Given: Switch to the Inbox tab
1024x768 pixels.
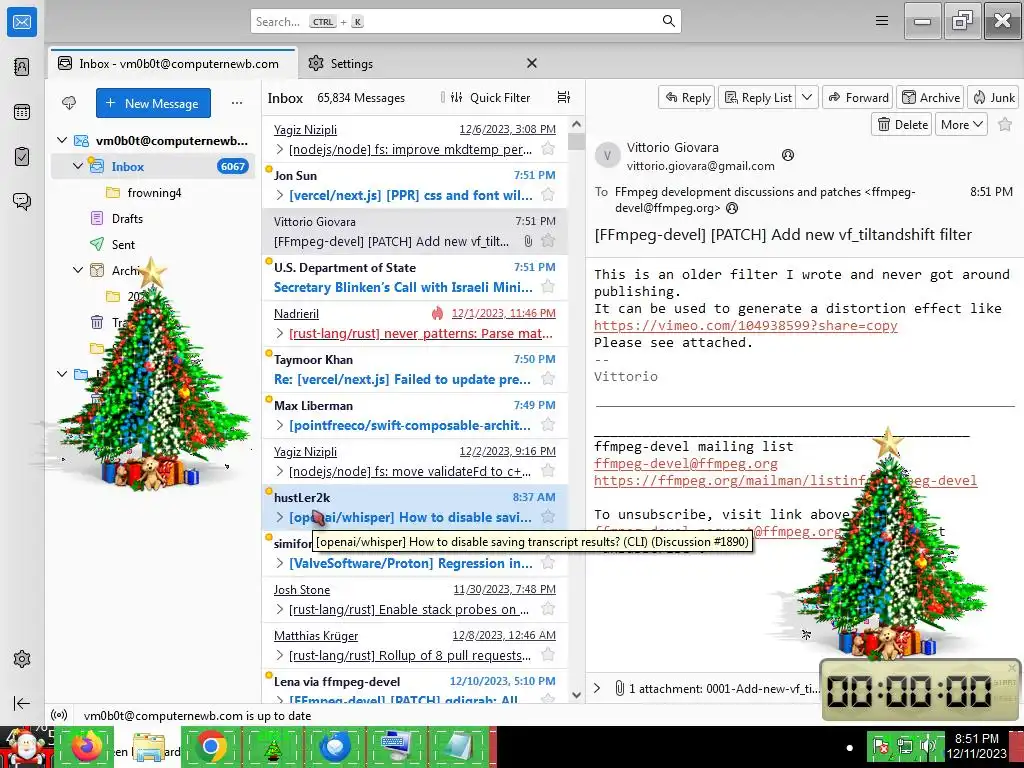Looking at the screenshot, I should coord(173,63).
